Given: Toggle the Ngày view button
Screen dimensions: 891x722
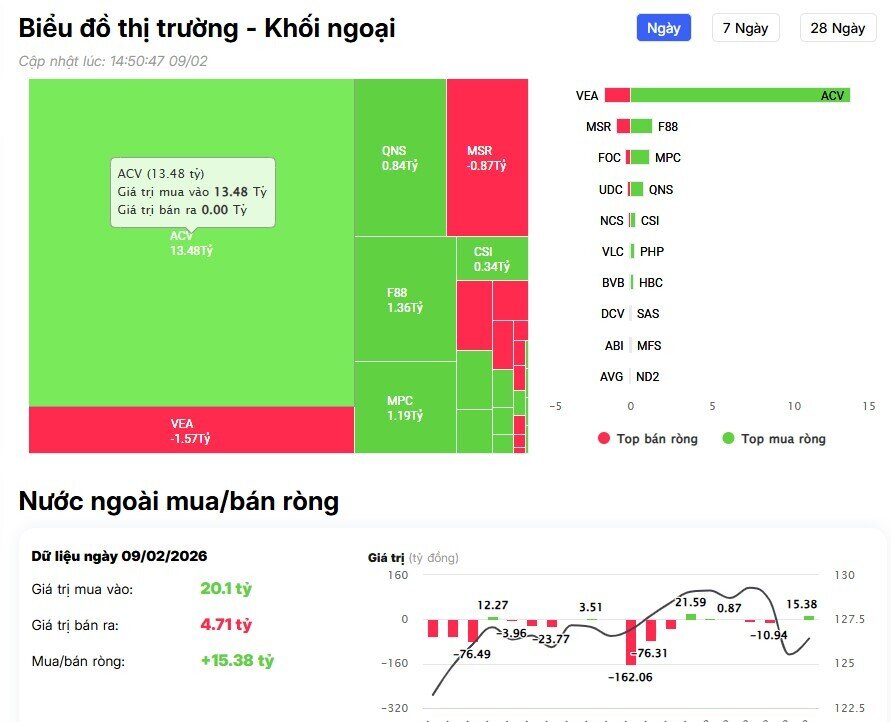Looking at the screenshot, I should pyautogui.click(x=664, y=27).
